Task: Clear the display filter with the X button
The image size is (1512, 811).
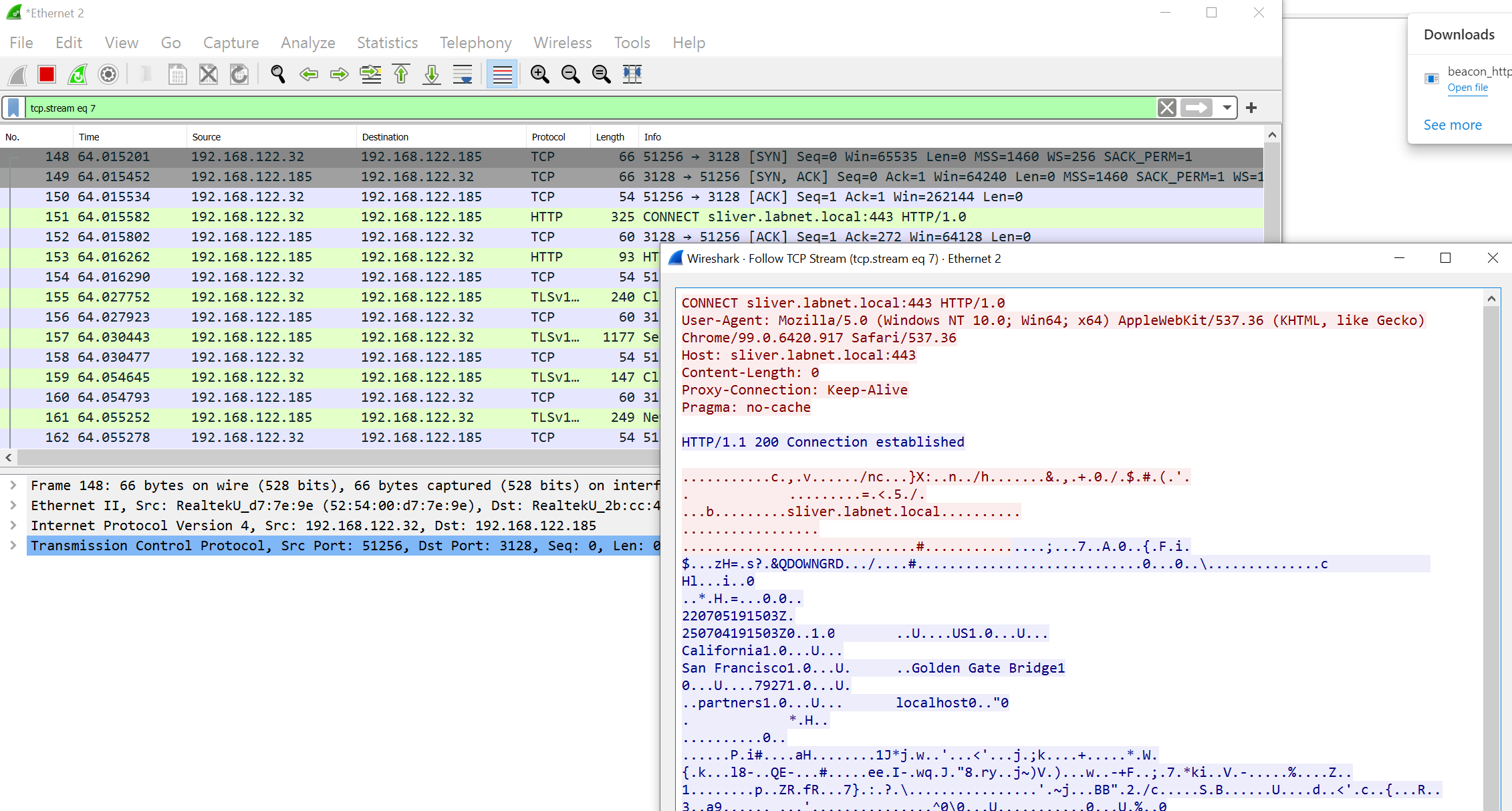Action: click(x=1167, y=108)
